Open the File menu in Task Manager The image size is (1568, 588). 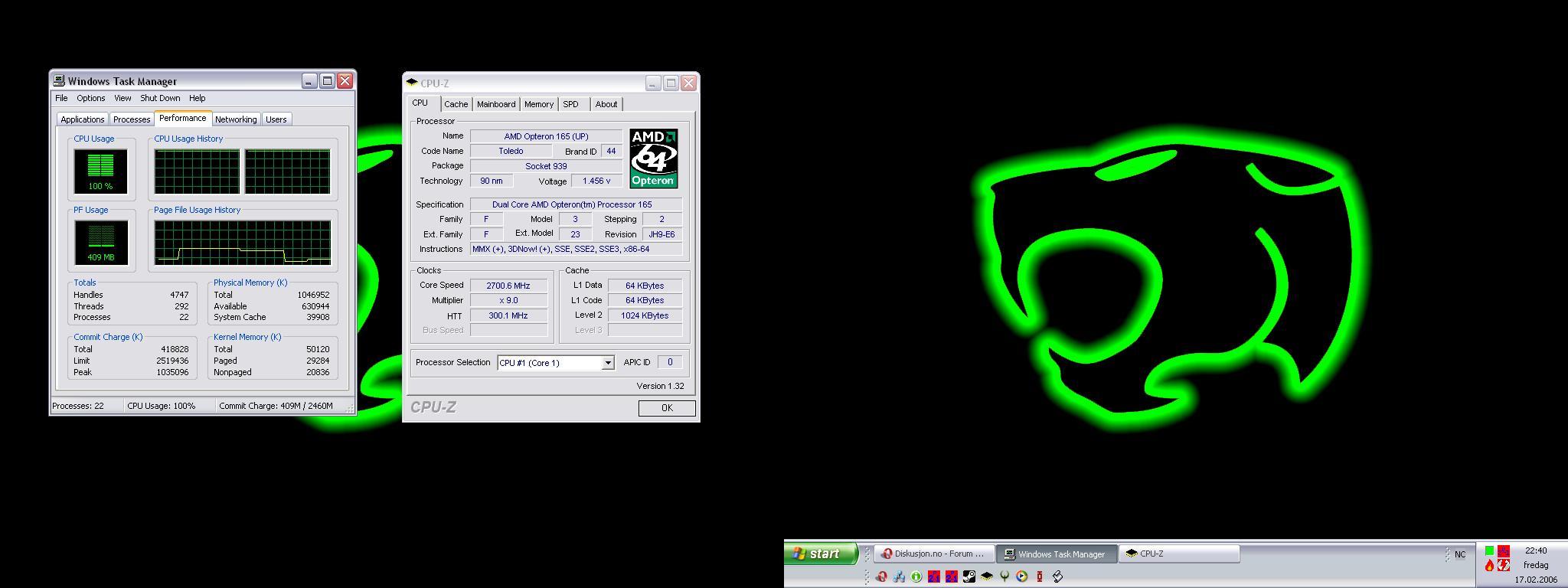point(61,98)
